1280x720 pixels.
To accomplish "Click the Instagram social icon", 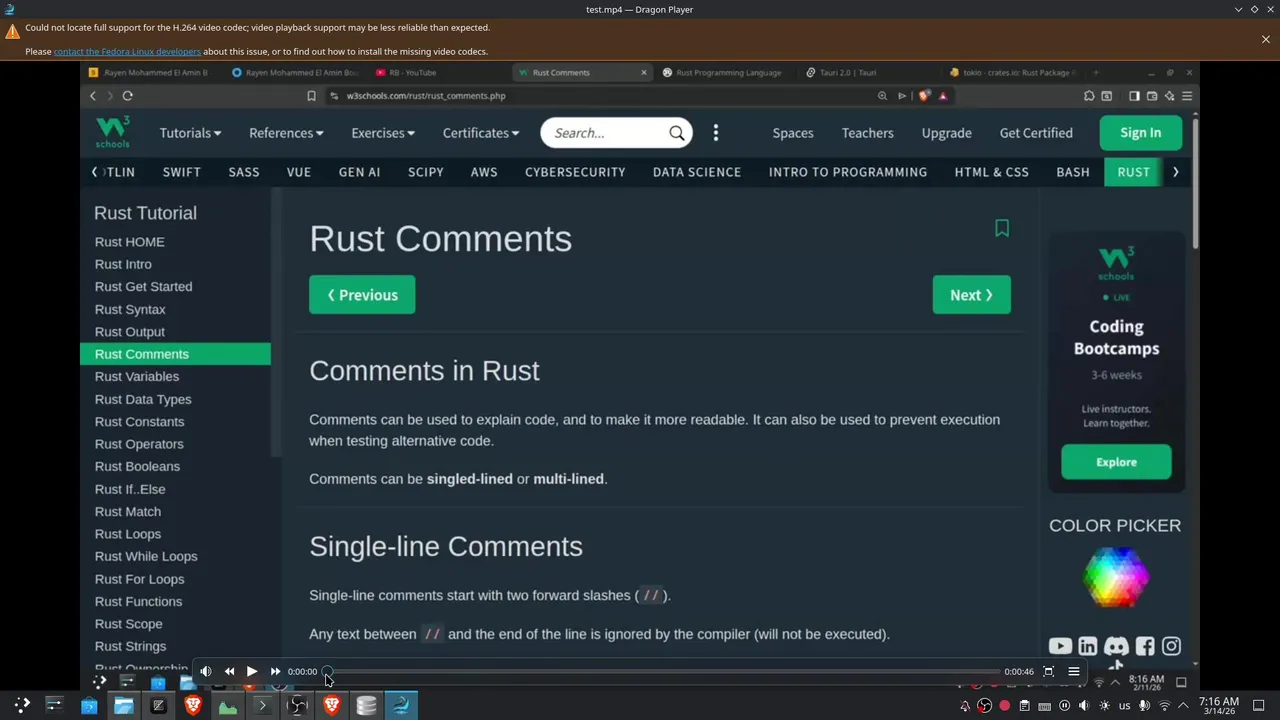I will click(1171, 647).
